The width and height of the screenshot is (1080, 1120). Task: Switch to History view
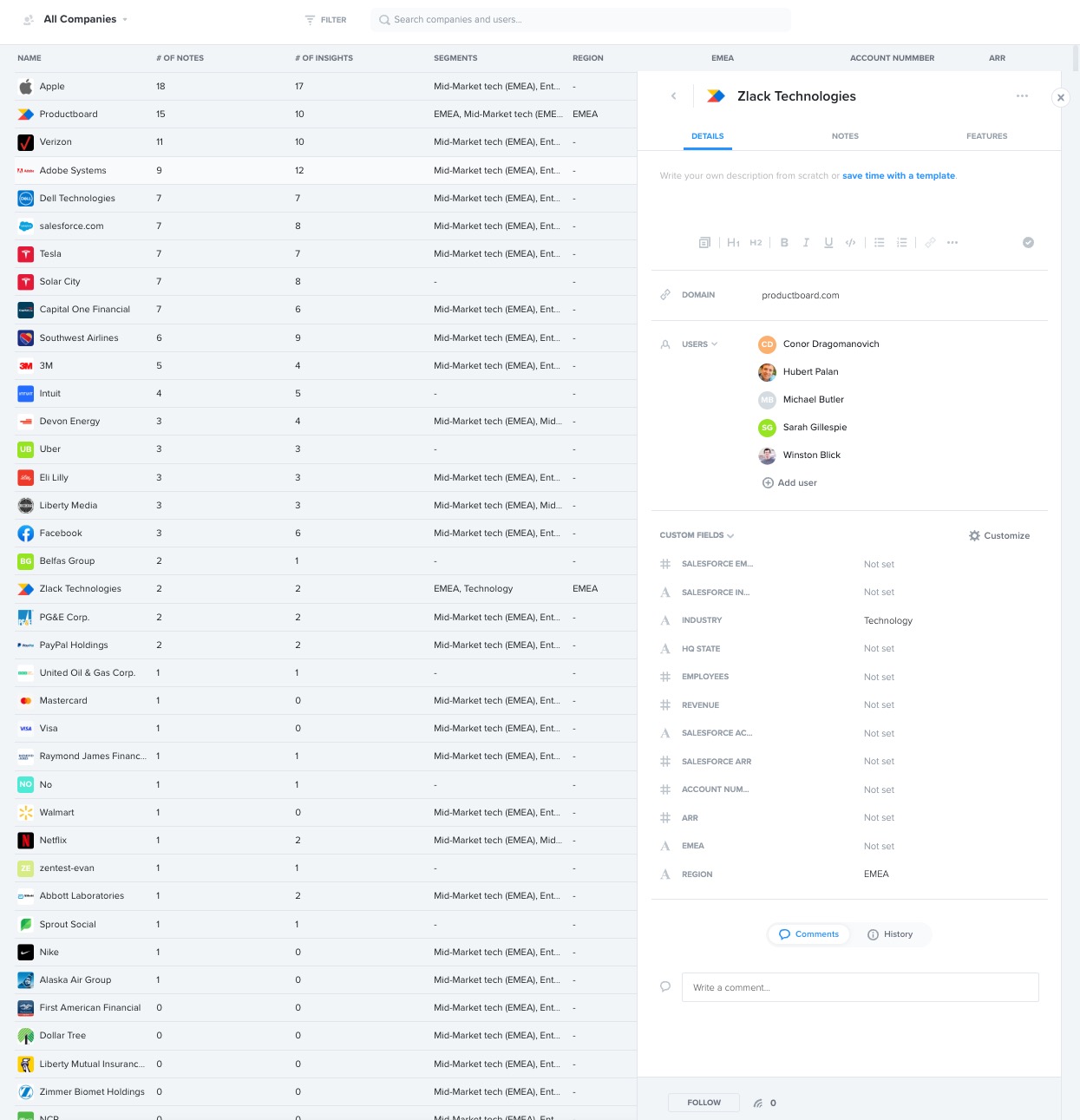point(890,934)
